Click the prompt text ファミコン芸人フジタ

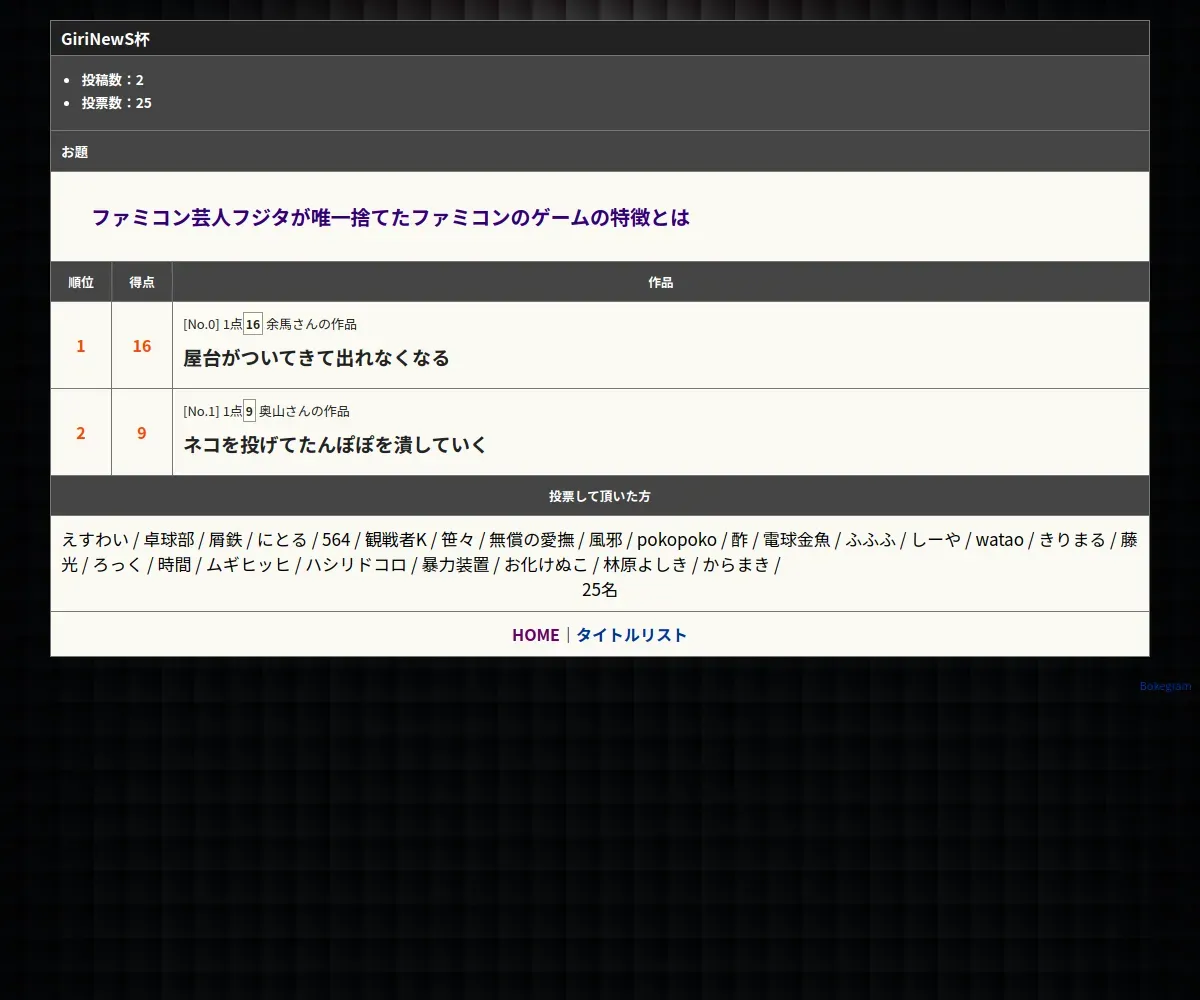(191, 217)
